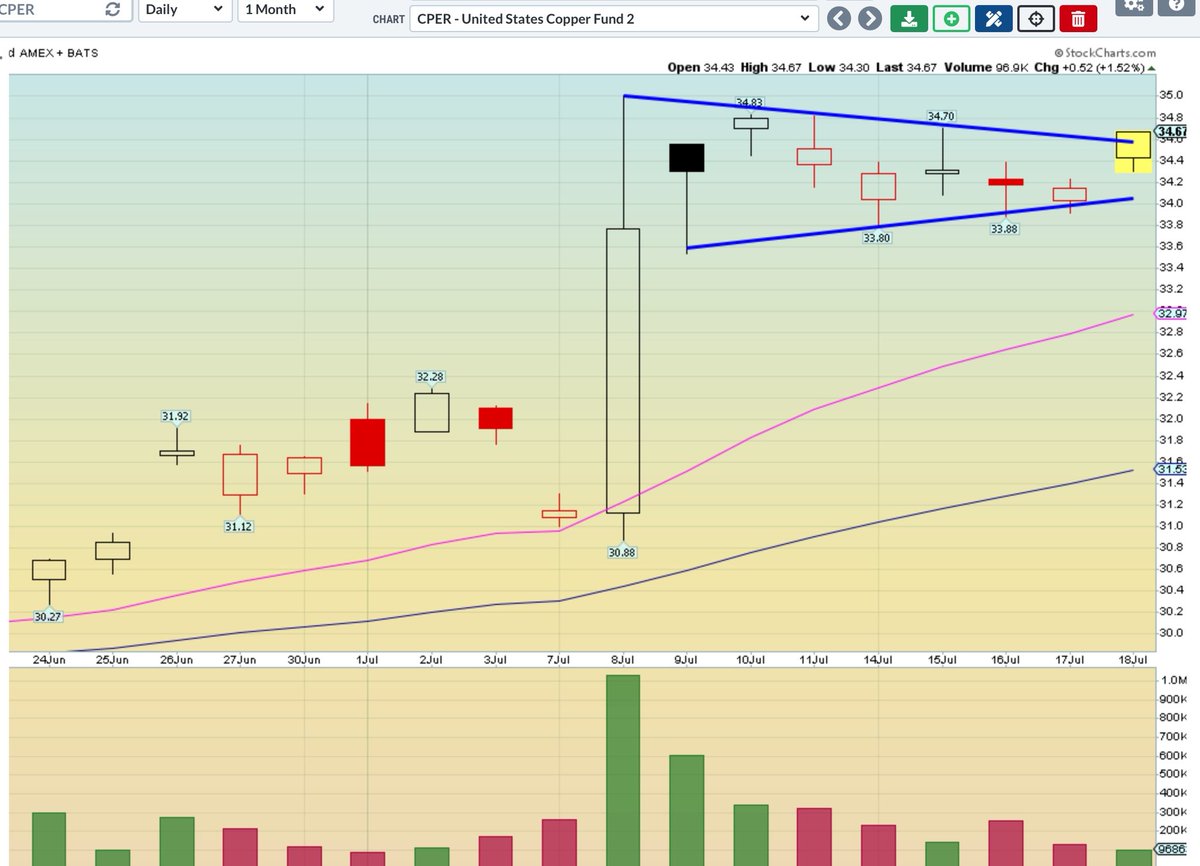Click the 30.27 price label
Viewport: 1200px width, 866px height.
pos(48,617)
